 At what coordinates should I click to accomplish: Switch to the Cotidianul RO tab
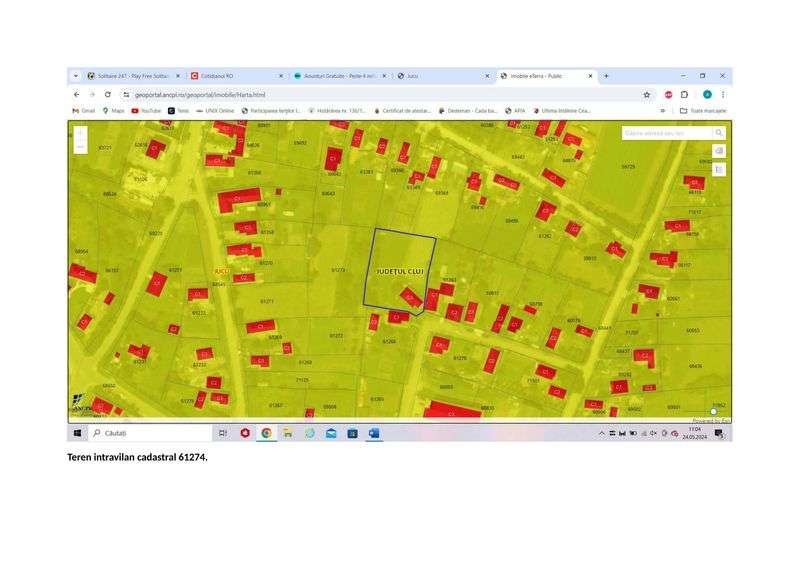point(237,76)
